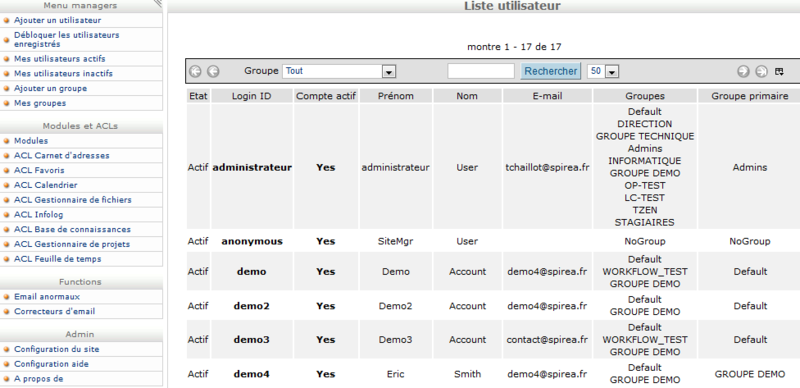Open Ajouter un utilisateur
Viewport: 800px width, 388px height.
pos(58,20)
